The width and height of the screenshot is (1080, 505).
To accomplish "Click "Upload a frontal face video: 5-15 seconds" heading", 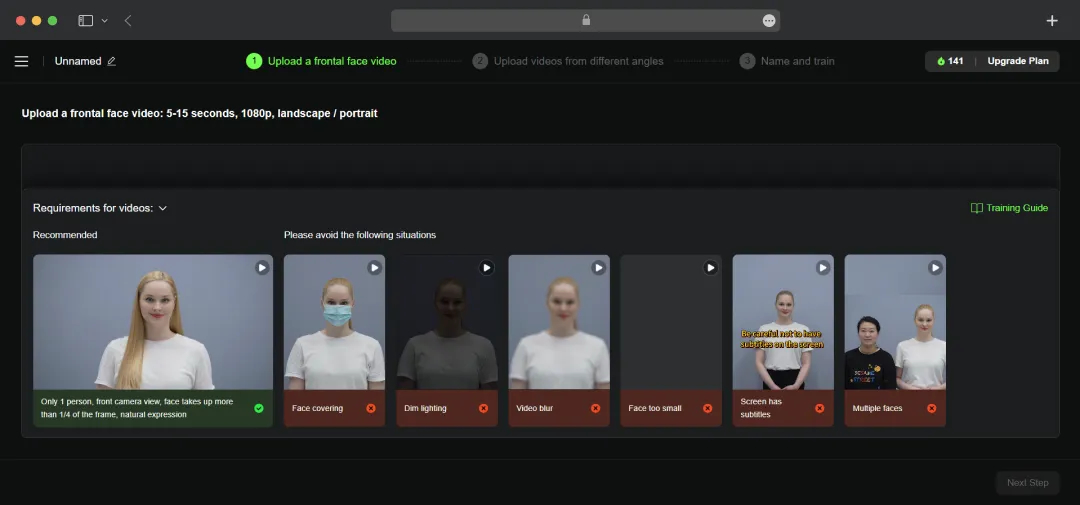I will 199,113.
